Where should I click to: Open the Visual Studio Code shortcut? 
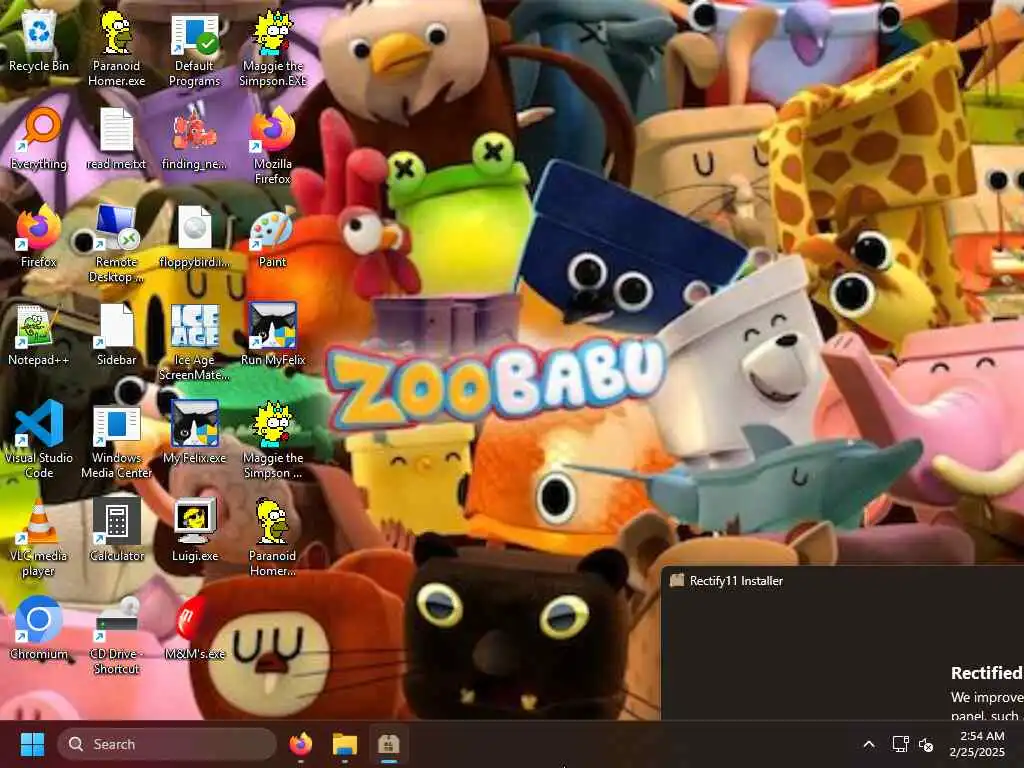pyautogui.click(x=39, y=440)
